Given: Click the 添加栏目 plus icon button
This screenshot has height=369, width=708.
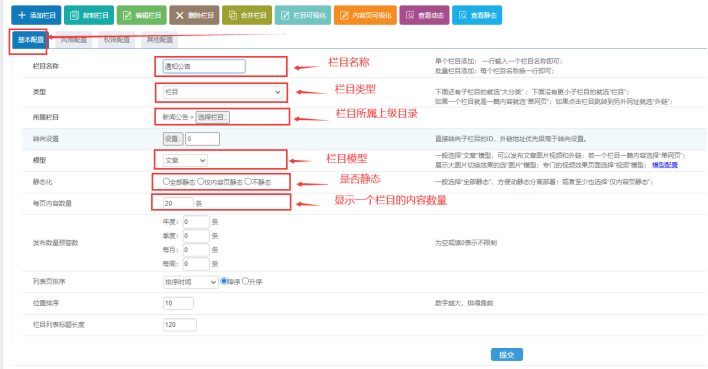Looking at the screenshot, I should 36,15.
